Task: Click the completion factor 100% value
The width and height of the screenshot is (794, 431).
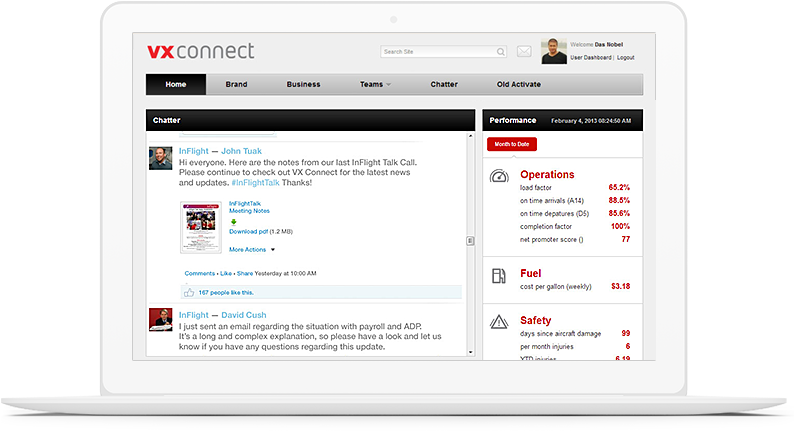Action: (620, 226)
